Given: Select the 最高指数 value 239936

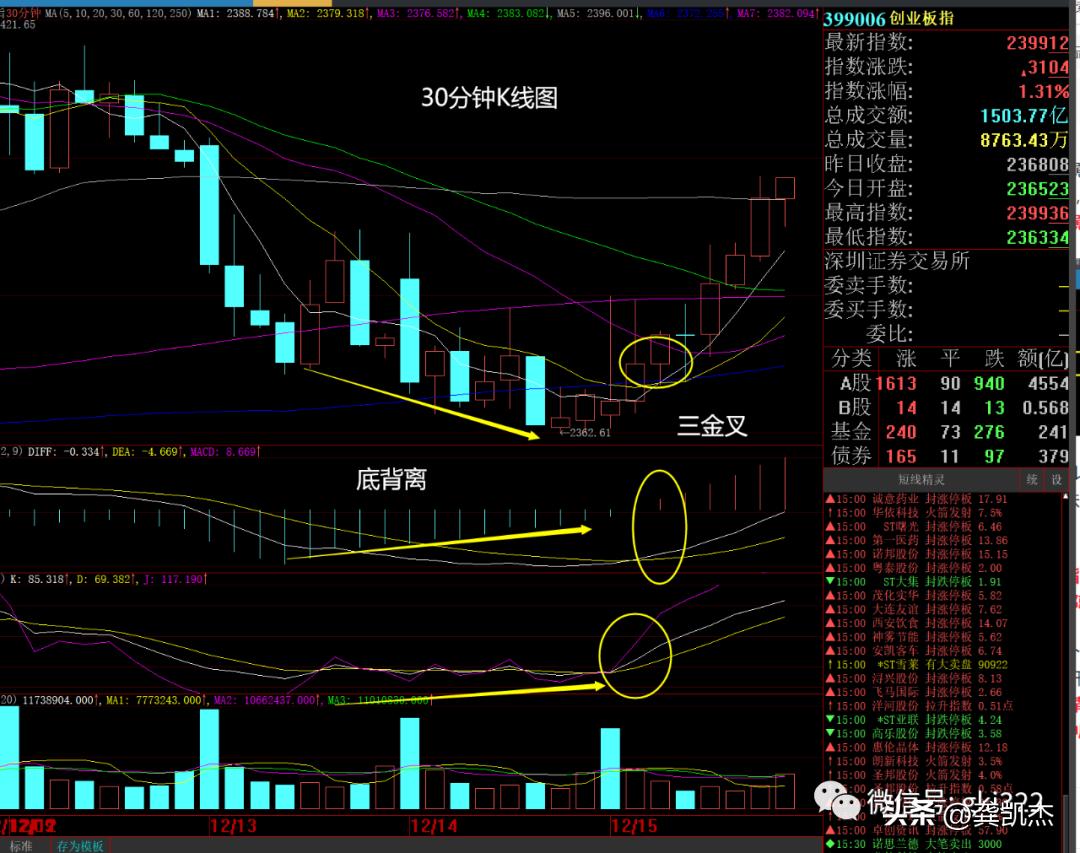Looking at the screenshot, I should (x=1038, y=213).
